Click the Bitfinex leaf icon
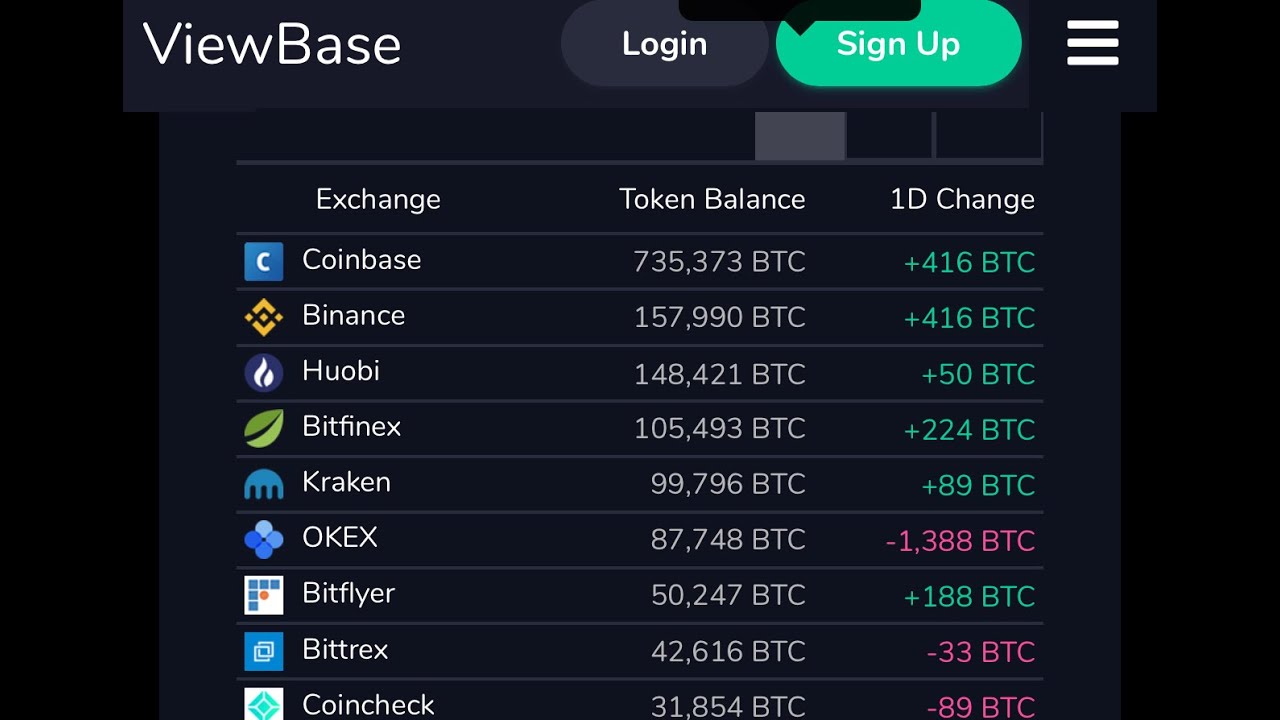Image resolution: width=1280 pixels, height=720 pixels. click(x=263, y=427)
